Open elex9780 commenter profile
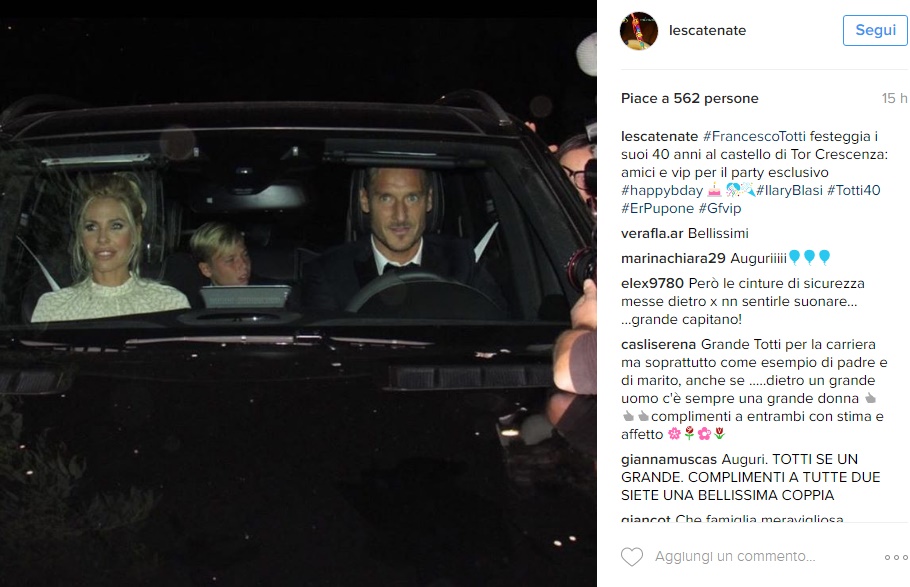The height and width of the screenshot is (587, 910). [652, 283]
